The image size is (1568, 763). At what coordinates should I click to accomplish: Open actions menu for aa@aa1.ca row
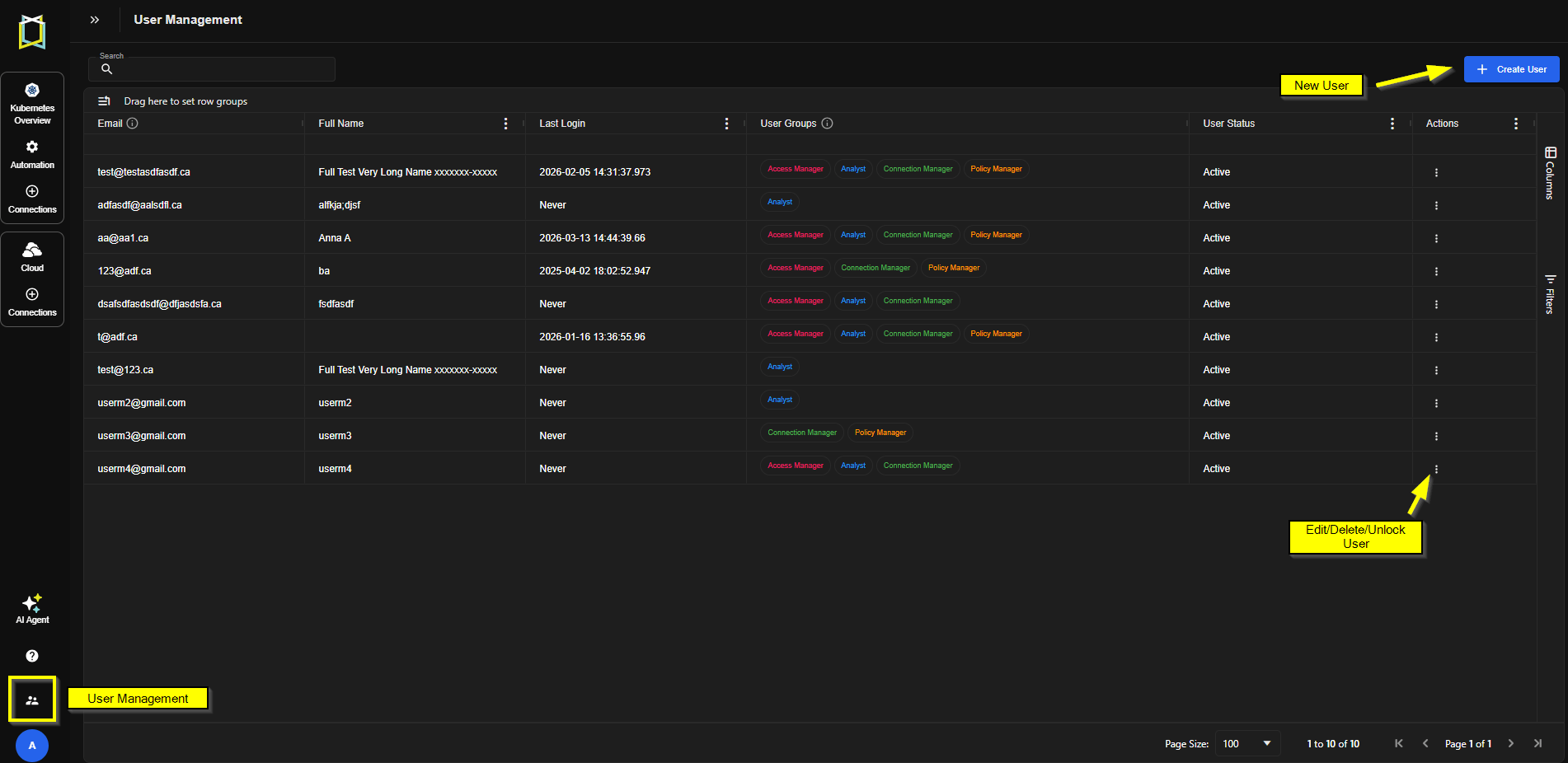click(1436, 238)
